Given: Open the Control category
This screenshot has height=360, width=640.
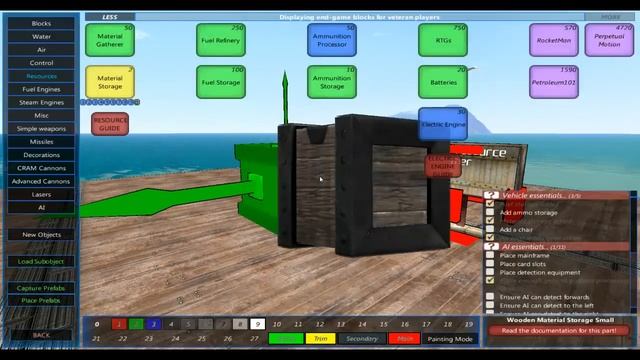Looking at the screenshot, I should pyautogui.click(x=41, y=63).
